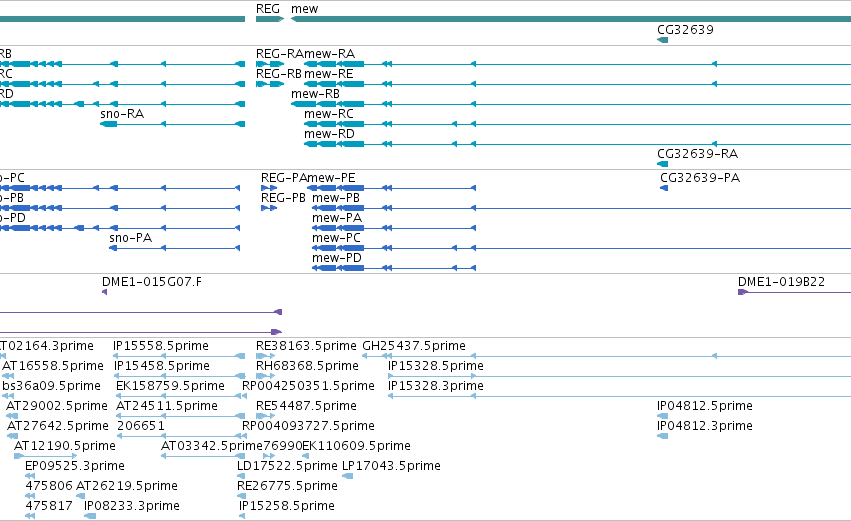Select protein mew-PE
This screenshot has height=521, width=851.
point(331,178)
